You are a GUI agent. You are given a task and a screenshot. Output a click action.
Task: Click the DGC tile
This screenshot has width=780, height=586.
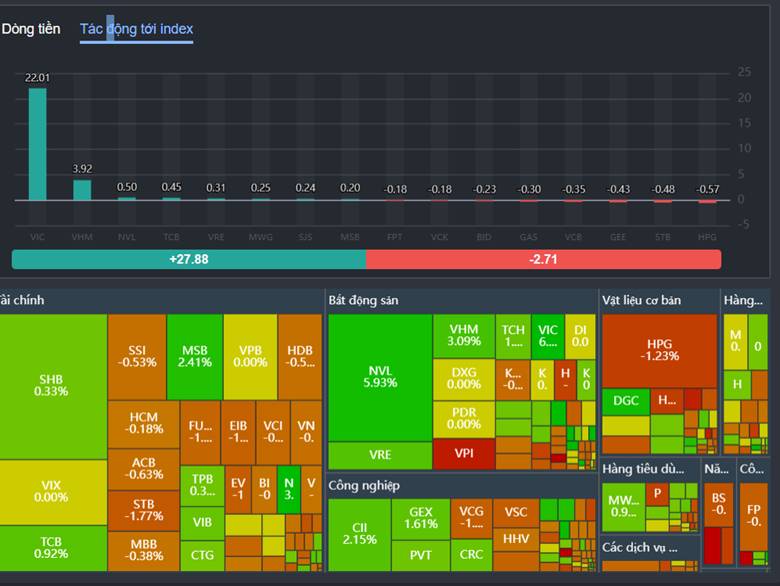pos(626,401)
